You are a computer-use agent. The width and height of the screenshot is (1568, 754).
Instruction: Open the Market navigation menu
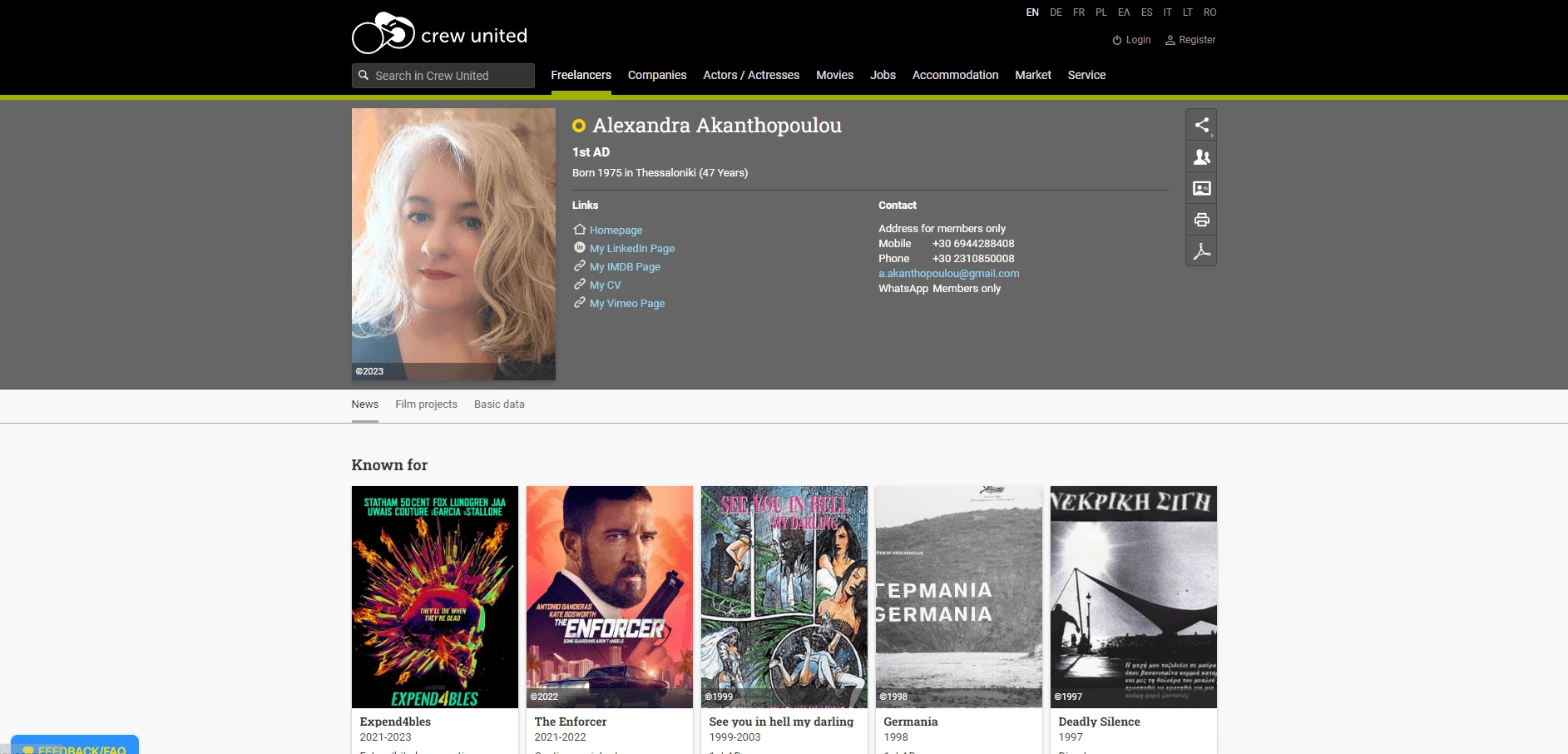click(x=1033, y=75)
